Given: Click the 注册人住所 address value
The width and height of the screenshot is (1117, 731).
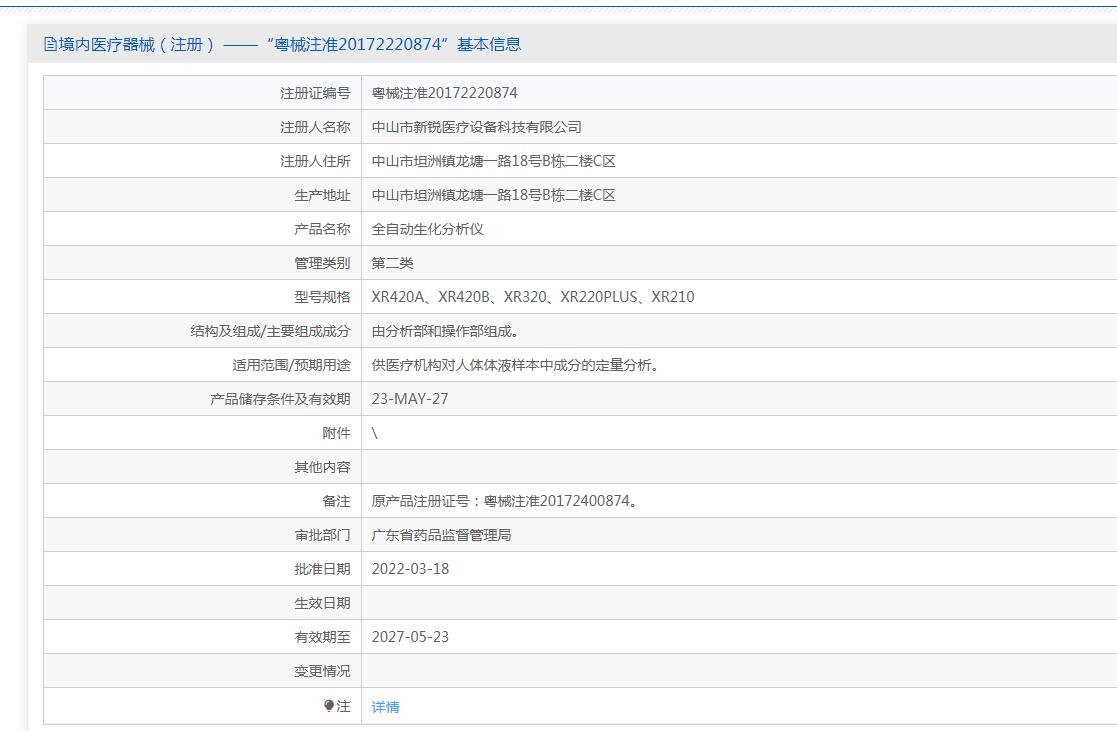Looking at the screenshot, I should pyautogui.click(x=494, y=161).
